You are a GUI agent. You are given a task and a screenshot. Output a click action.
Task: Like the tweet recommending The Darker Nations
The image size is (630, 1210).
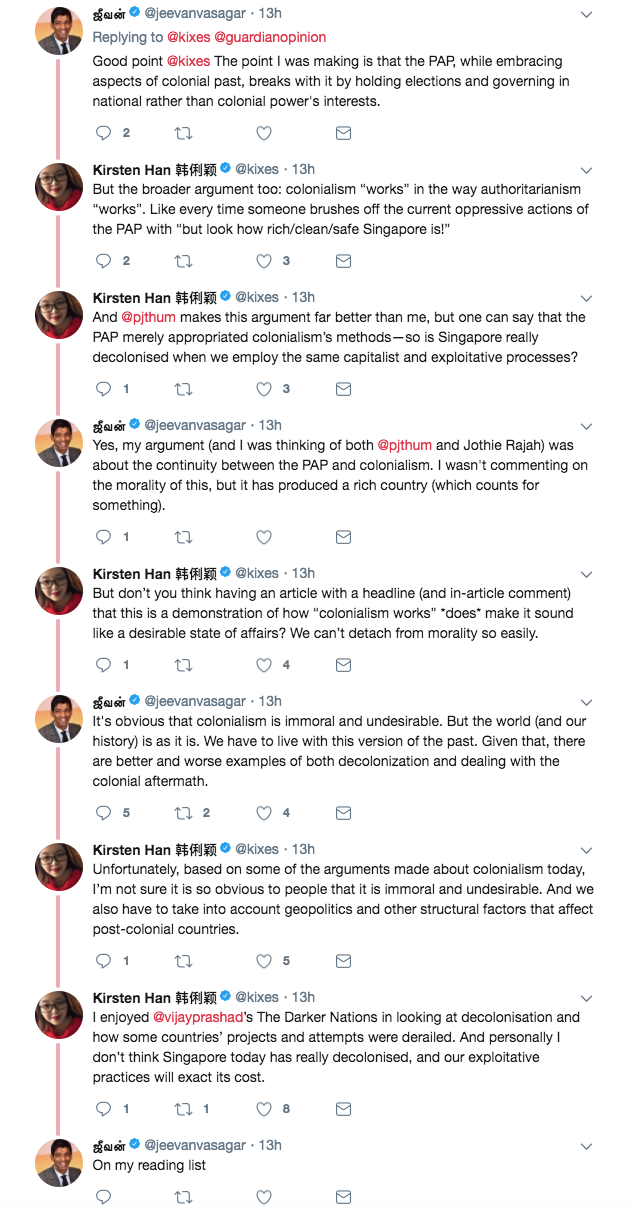pos(264,1109)
